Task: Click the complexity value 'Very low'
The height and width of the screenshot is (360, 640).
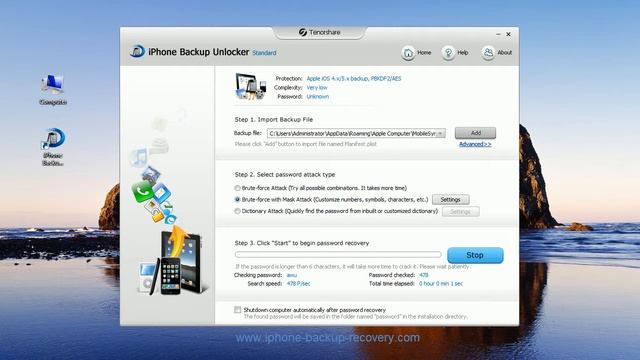Action: coord(317,87)
